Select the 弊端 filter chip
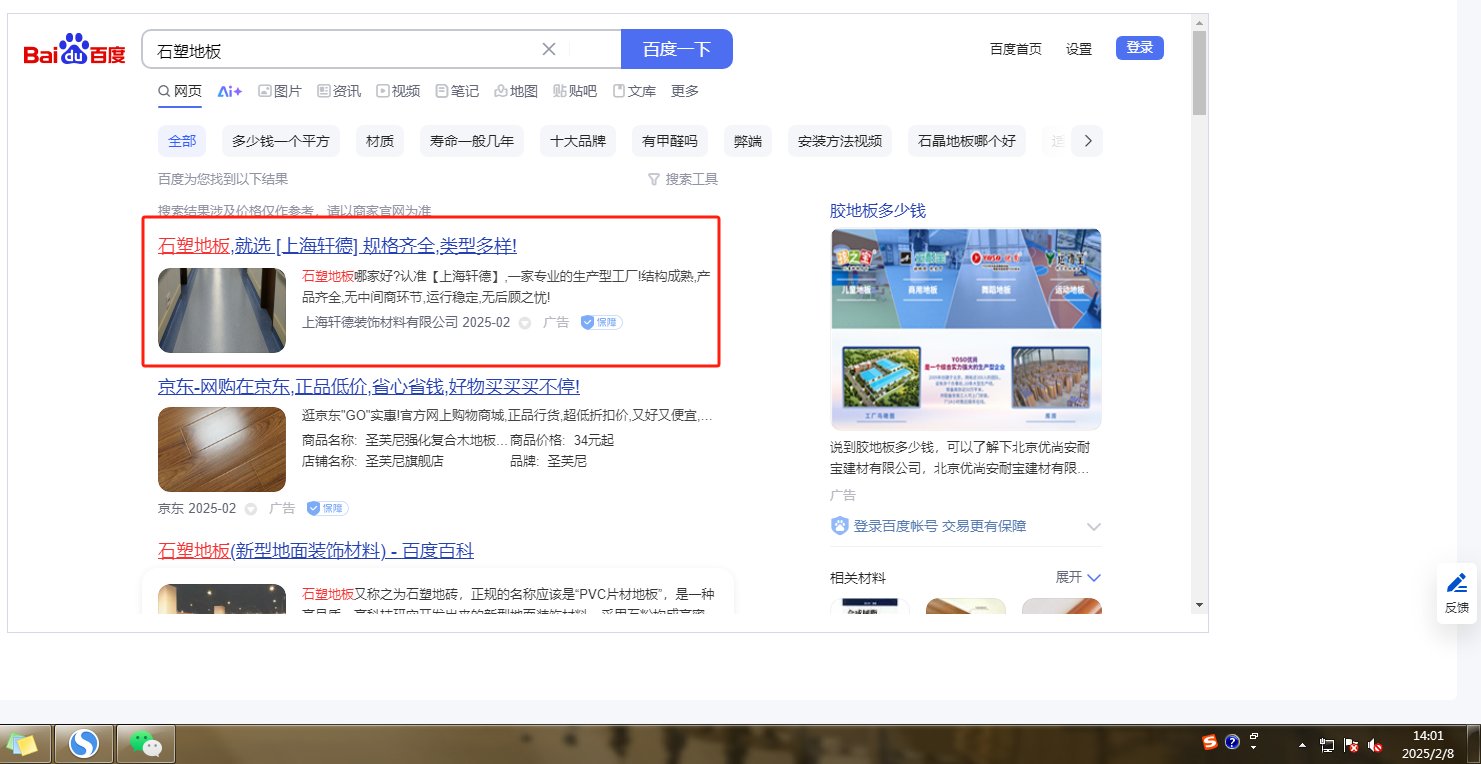This screenshot has width=1481, height=764. (x=748, y=141)
